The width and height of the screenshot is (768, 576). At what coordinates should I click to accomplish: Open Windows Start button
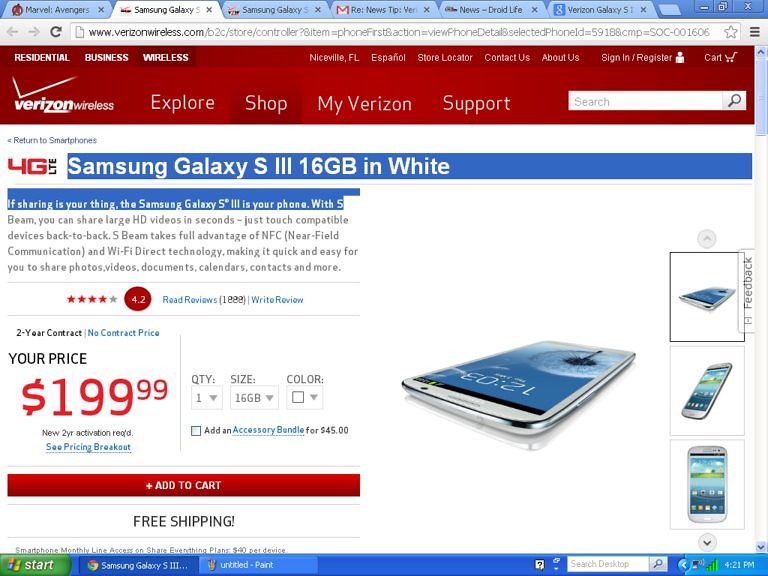(x=34, y=565)
